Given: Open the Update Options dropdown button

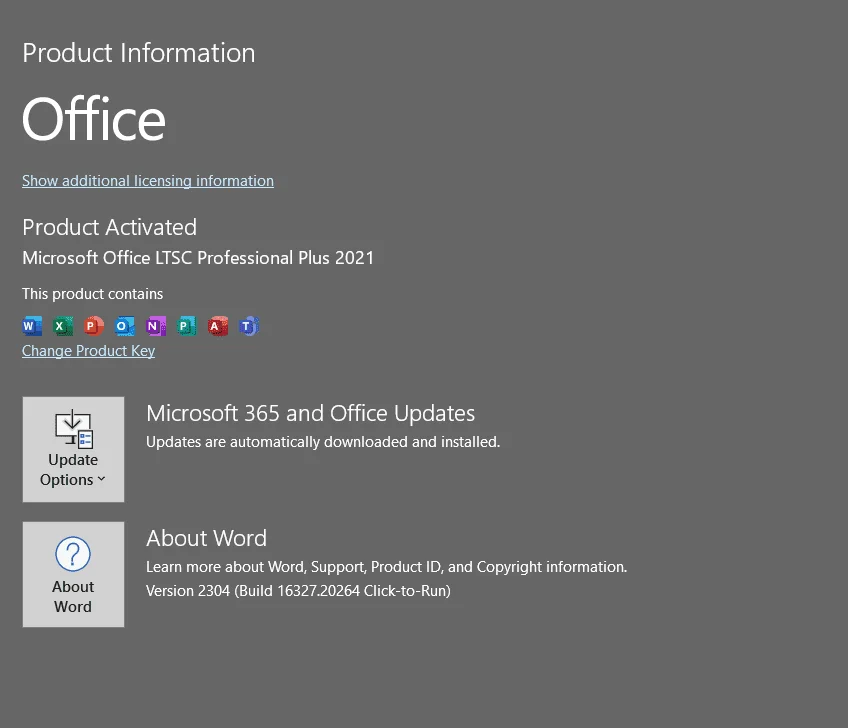Looking at the screenshot, I should click(73, 449).
